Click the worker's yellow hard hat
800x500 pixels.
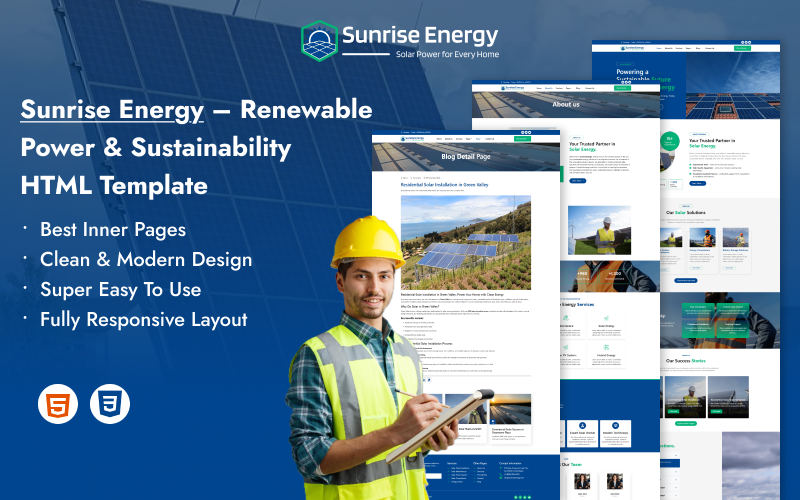pyautogui.click(x=367, y=242)
